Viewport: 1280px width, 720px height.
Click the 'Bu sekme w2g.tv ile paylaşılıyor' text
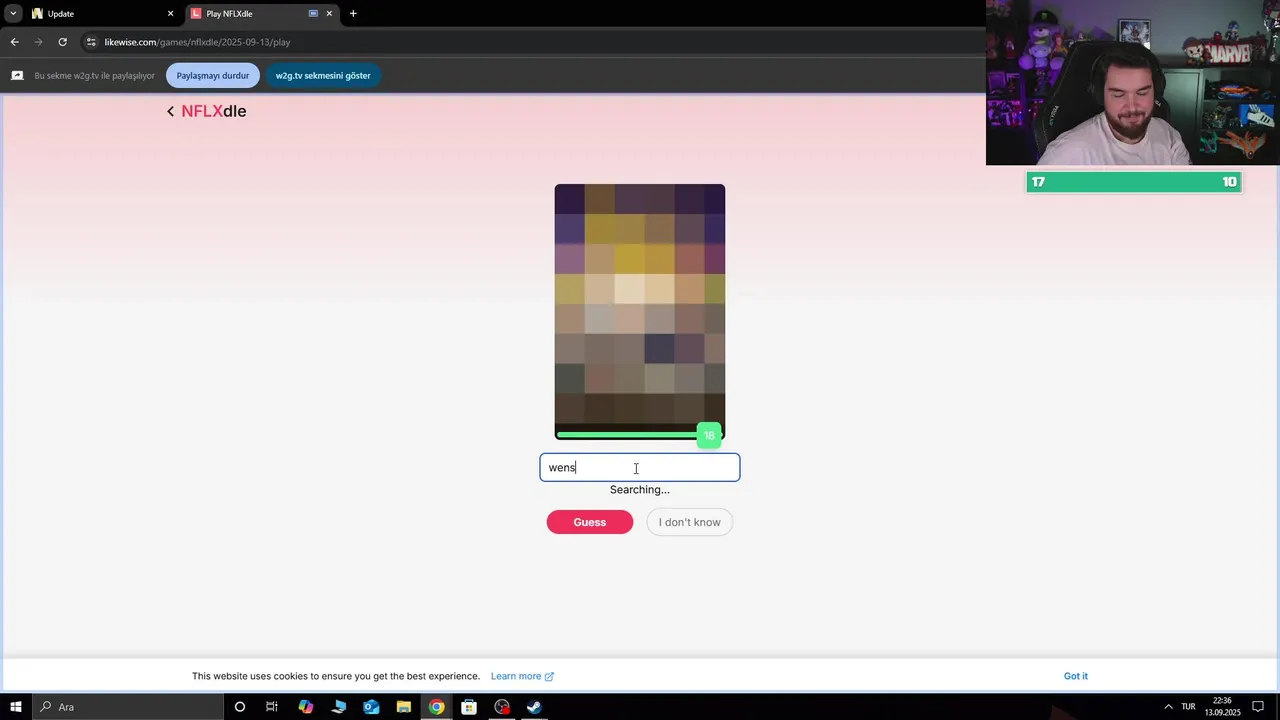pos(94,76)
